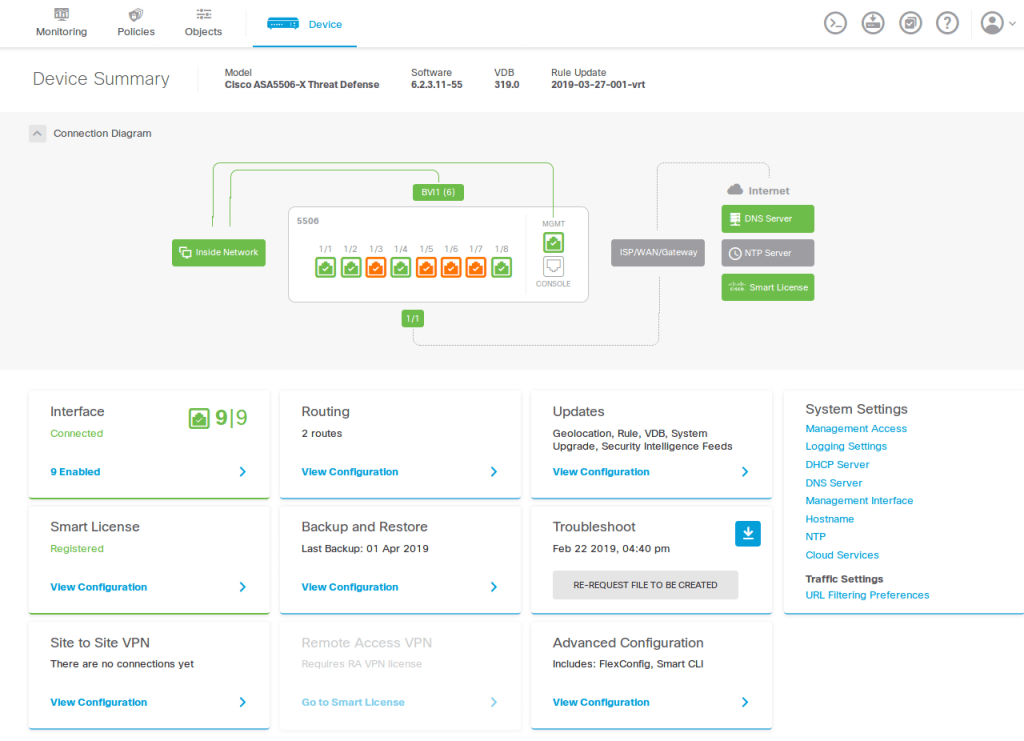Open the 9 Enabled interfaces link
This screenshot has height=741, width=1024.
pyautogui.click(x=75, y=472)
